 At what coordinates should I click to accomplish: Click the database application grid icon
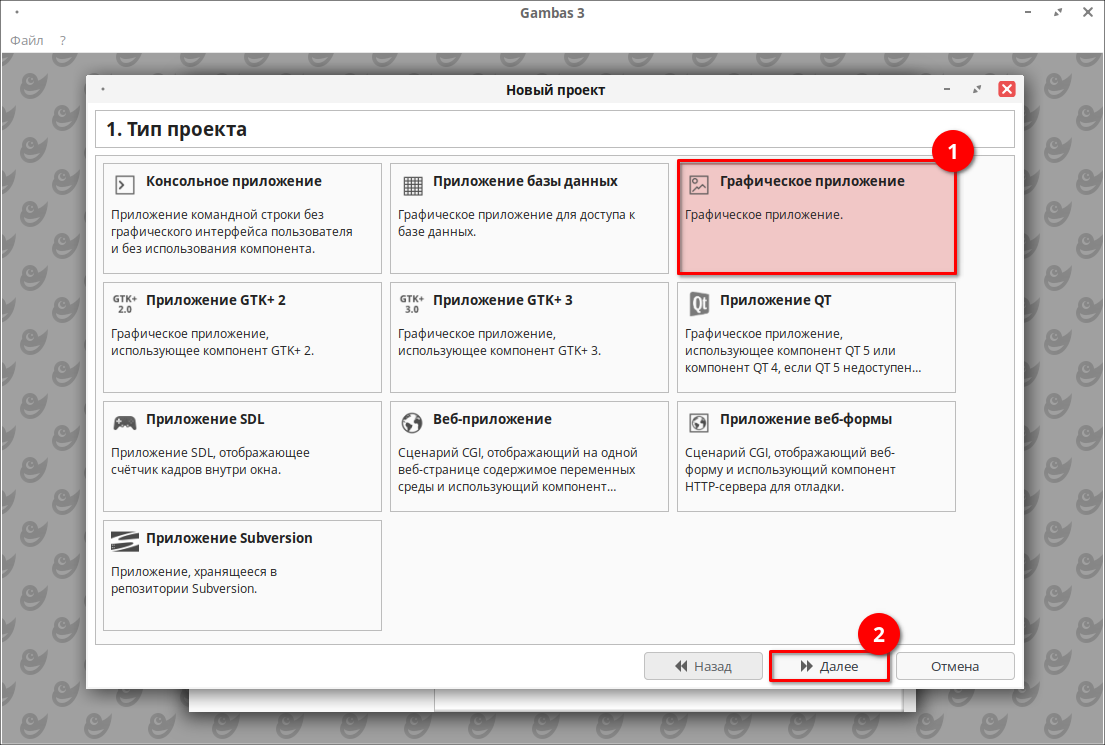[413, 185]
